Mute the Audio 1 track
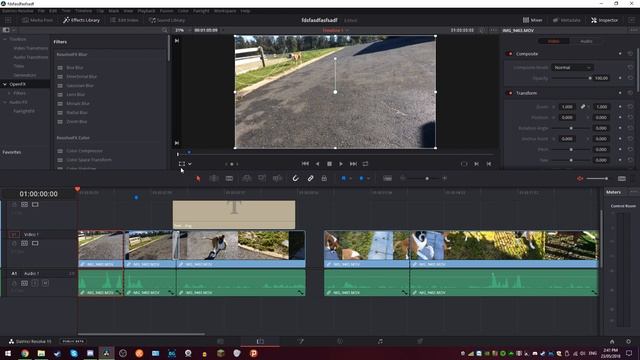Screen dimensions: 640x360 [45, 283]
